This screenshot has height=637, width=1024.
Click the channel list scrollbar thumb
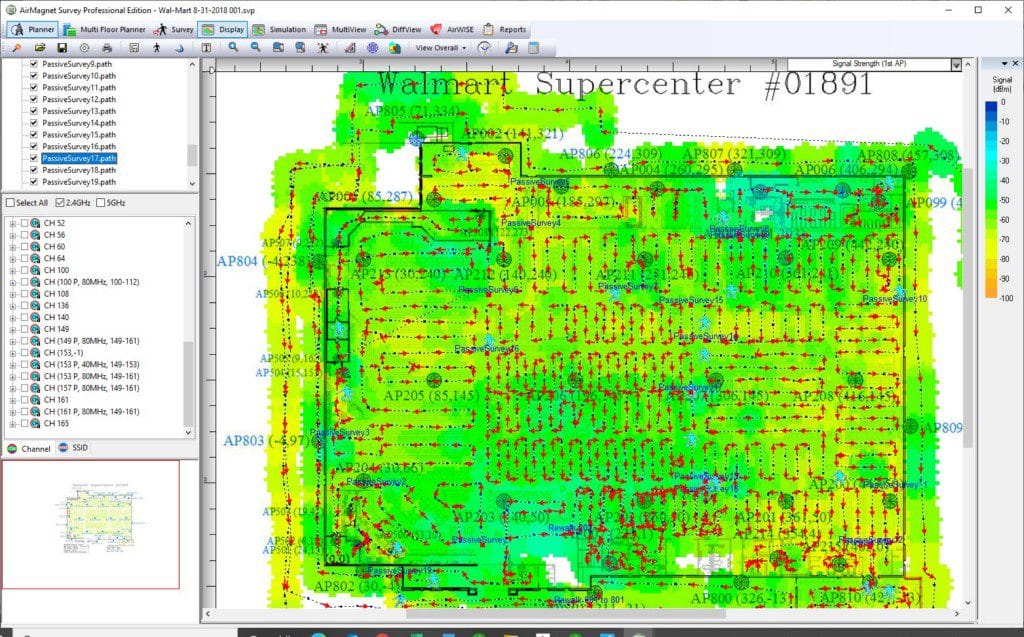pyautogui.click(x=189, y=382)
